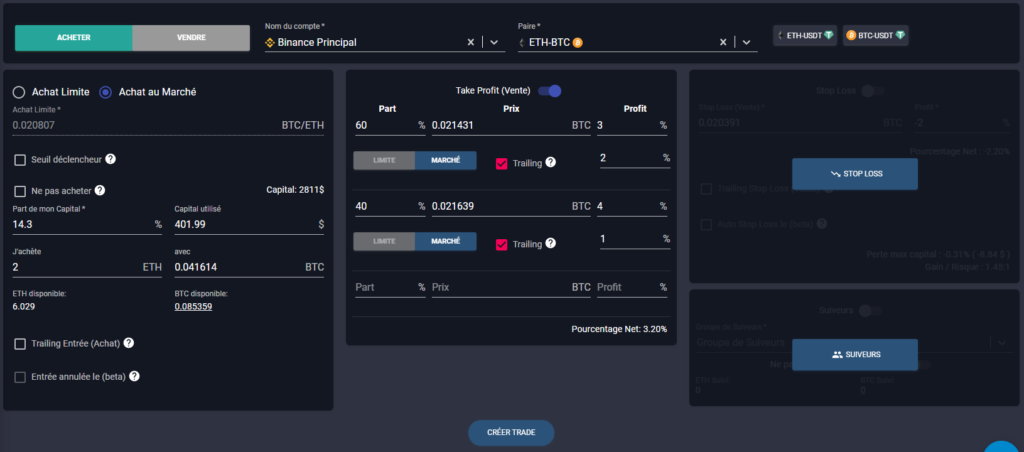Edit trailing percent field showing 2
This screenshot has width=1024, height=452.
click(x=635, y=158)
